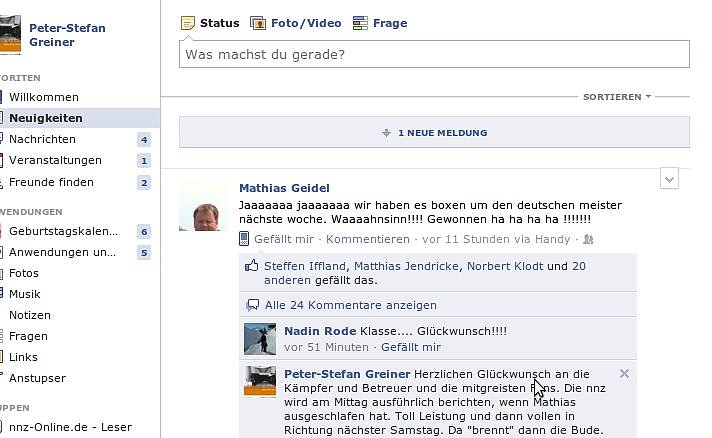Click the thumbs-up like icon
The height and width of the screenshot is (438, 712).
tap(253, 267)
